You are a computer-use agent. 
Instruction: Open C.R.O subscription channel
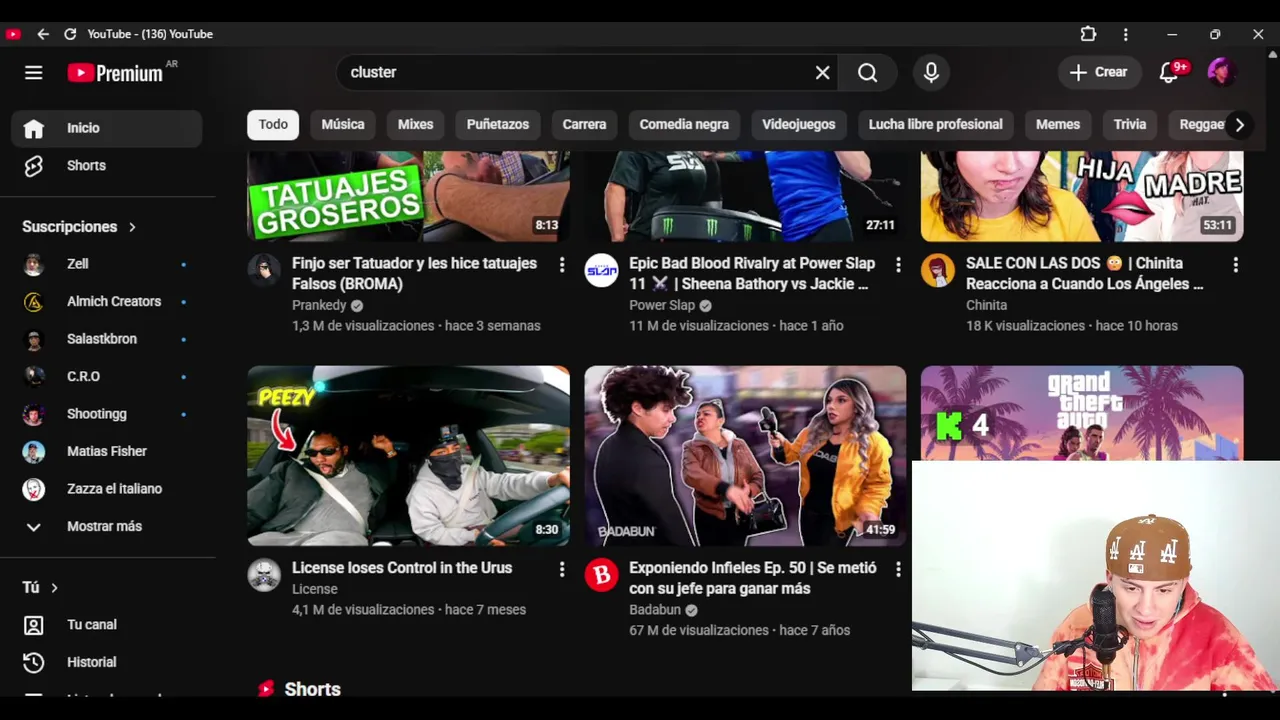[x=107, y=376]
